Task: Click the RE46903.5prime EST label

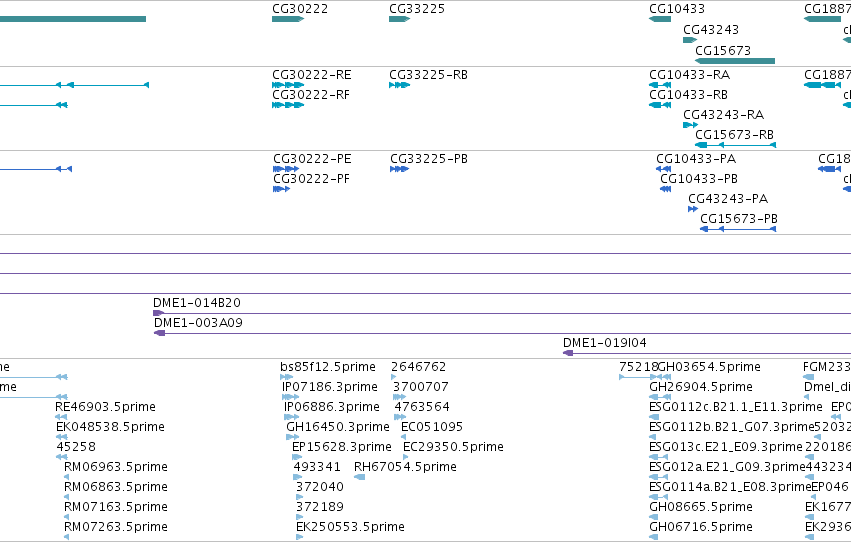Action: tap(105, 407)
